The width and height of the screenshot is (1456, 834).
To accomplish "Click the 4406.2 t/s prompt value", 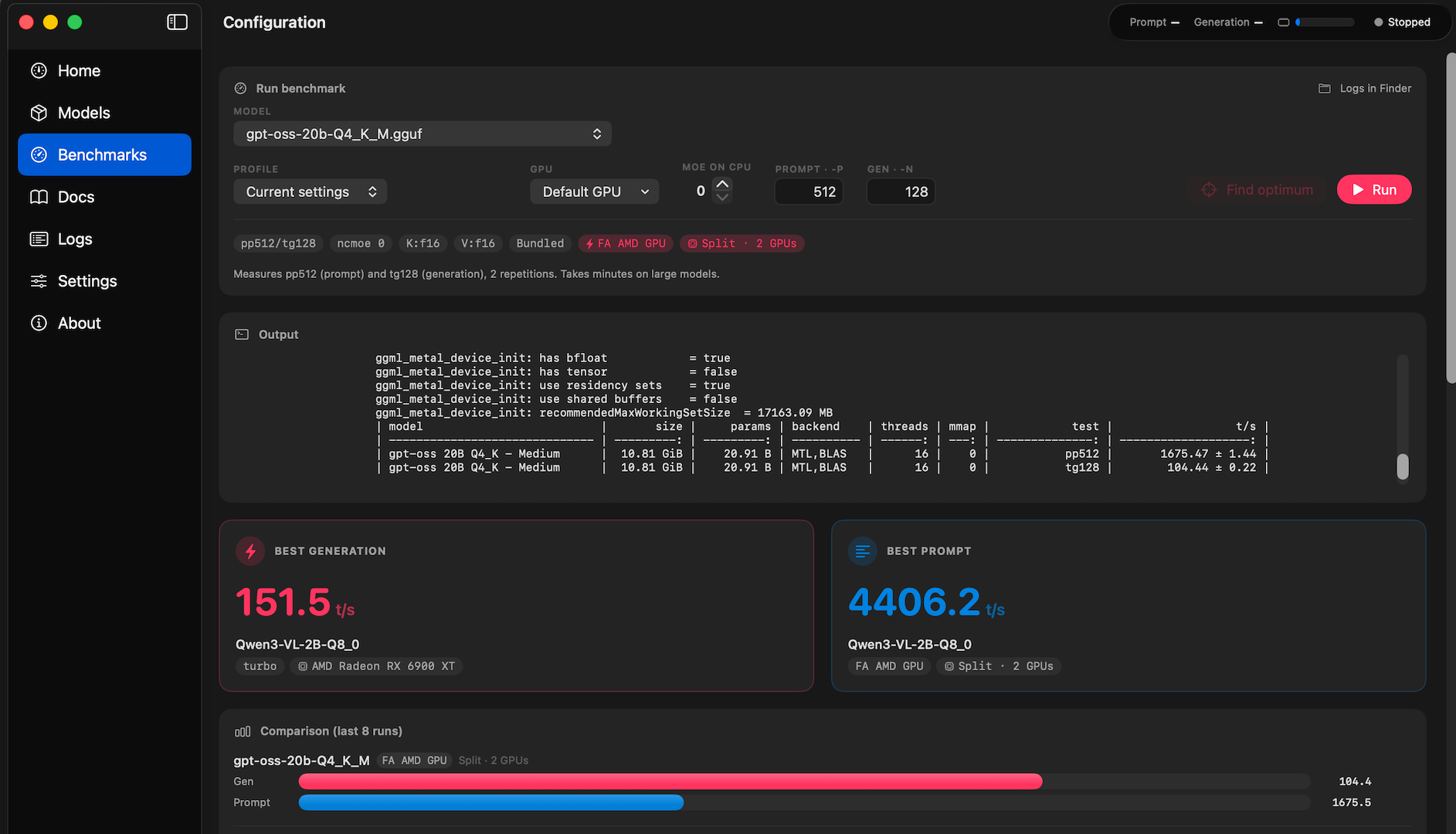I will [926, 602].
